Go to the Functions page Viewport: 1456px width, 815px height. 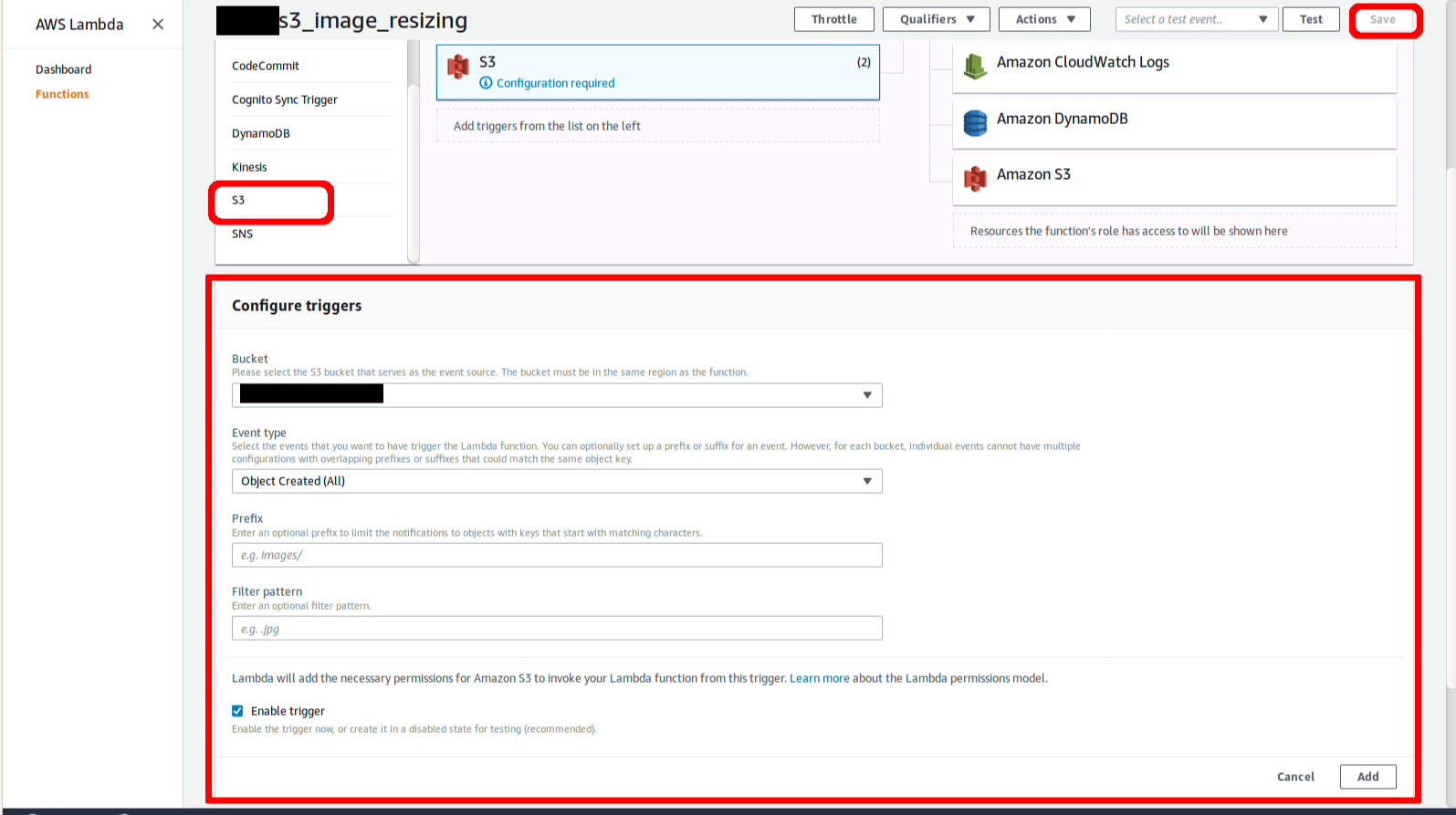pos(62,94)
